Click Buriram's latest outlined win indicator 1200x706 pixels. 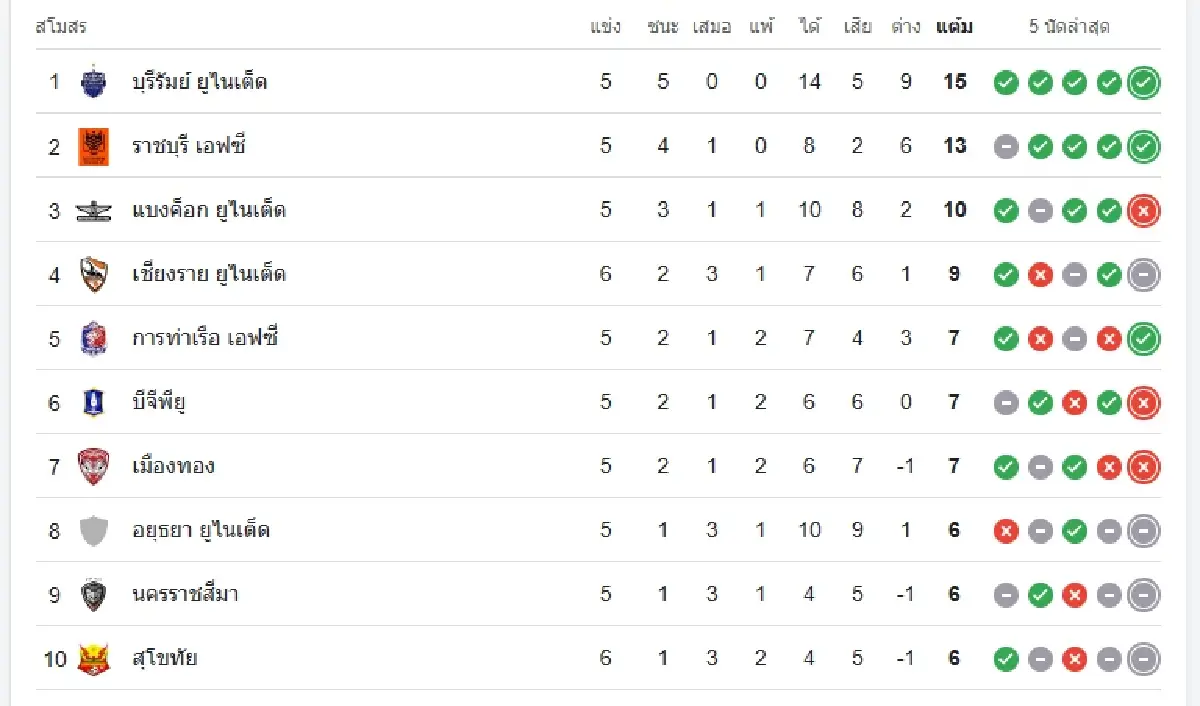pos(1143,83)
